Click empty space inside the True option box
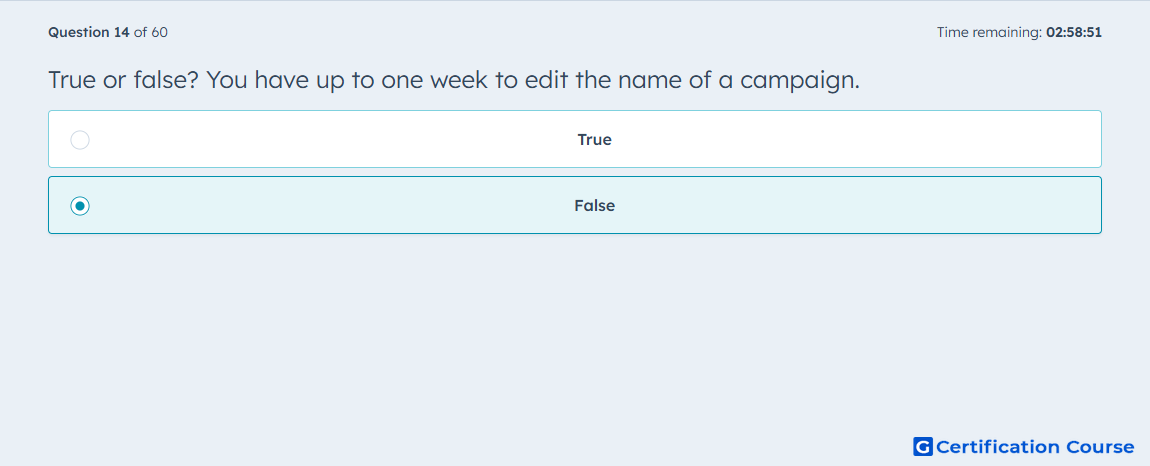Screen dimensions: 1150x466 (330, 139)
